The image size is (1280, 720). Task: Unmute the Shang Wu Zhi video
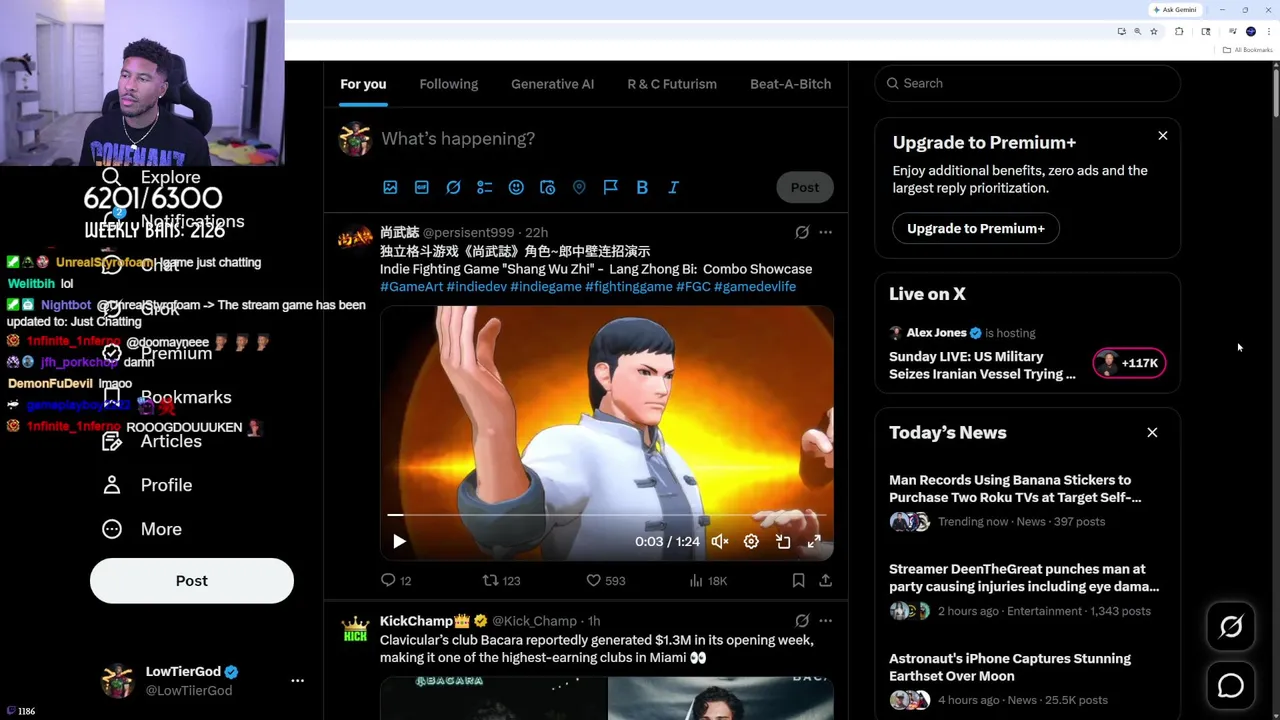pyautogui.click(x=720, y=541)
